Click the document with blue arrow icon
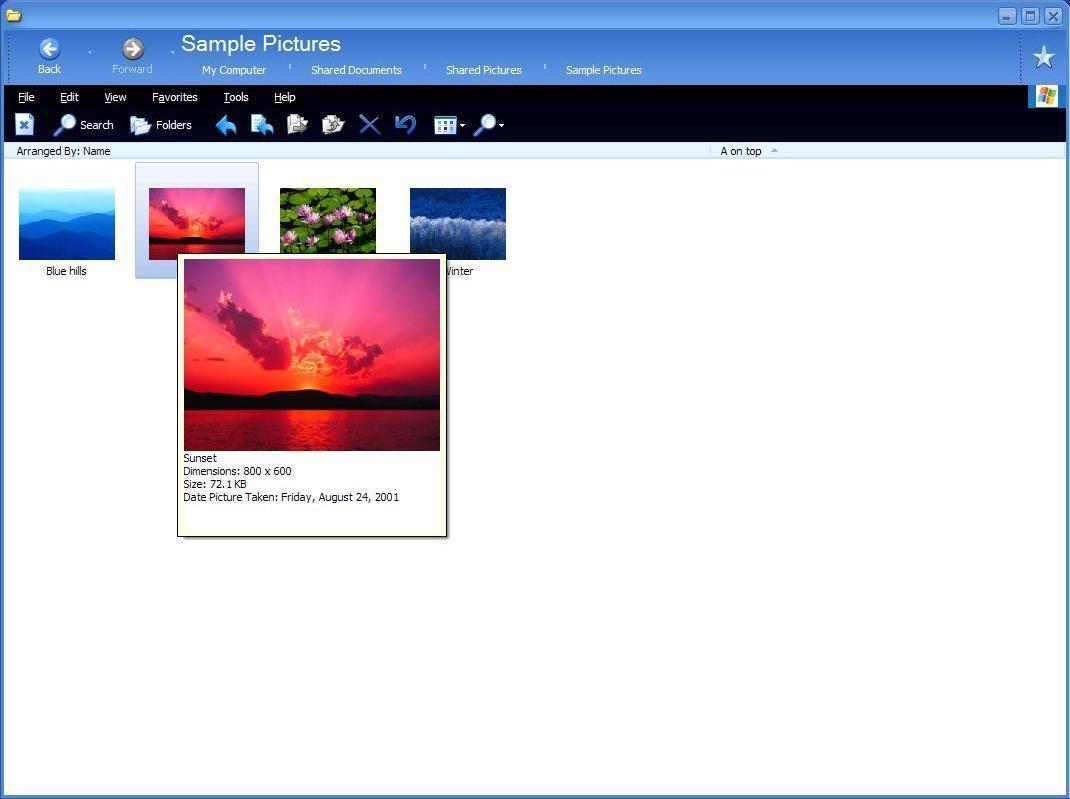 click(x=262, y=125)
